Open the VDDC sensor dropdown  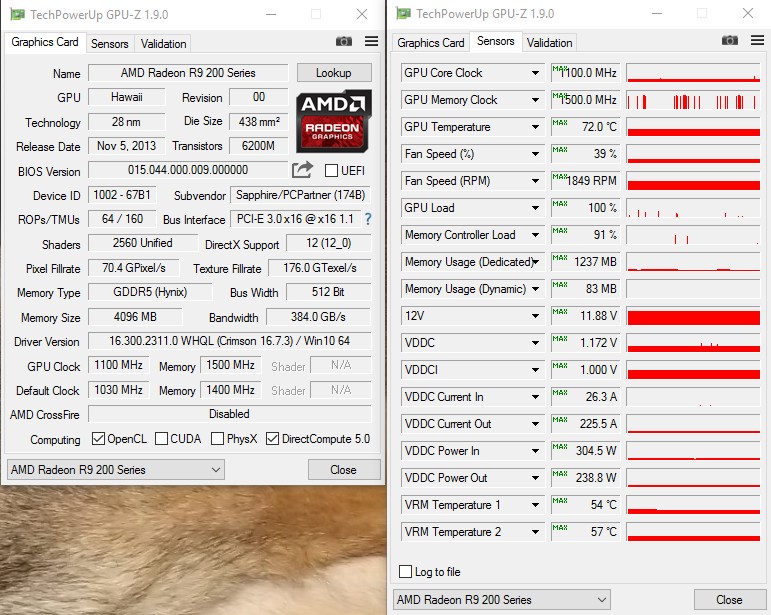click(x=535, y=343)
